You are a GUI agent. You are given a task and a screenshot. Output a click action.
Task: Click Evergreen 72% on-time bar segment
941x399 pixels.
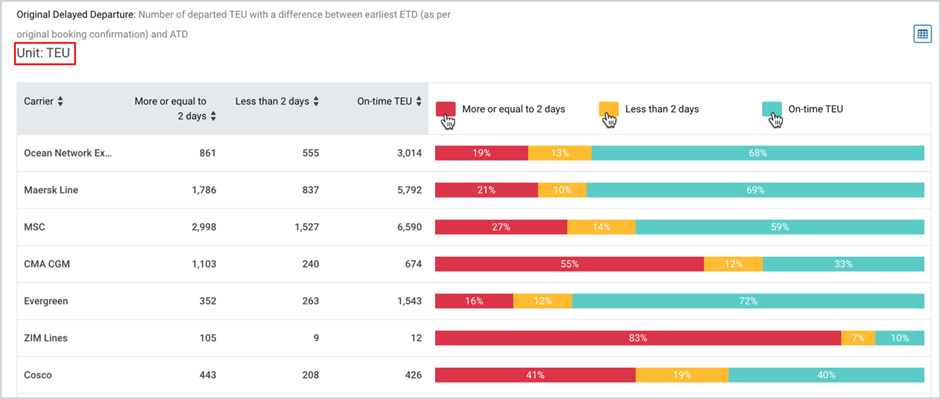pos(748,301)
